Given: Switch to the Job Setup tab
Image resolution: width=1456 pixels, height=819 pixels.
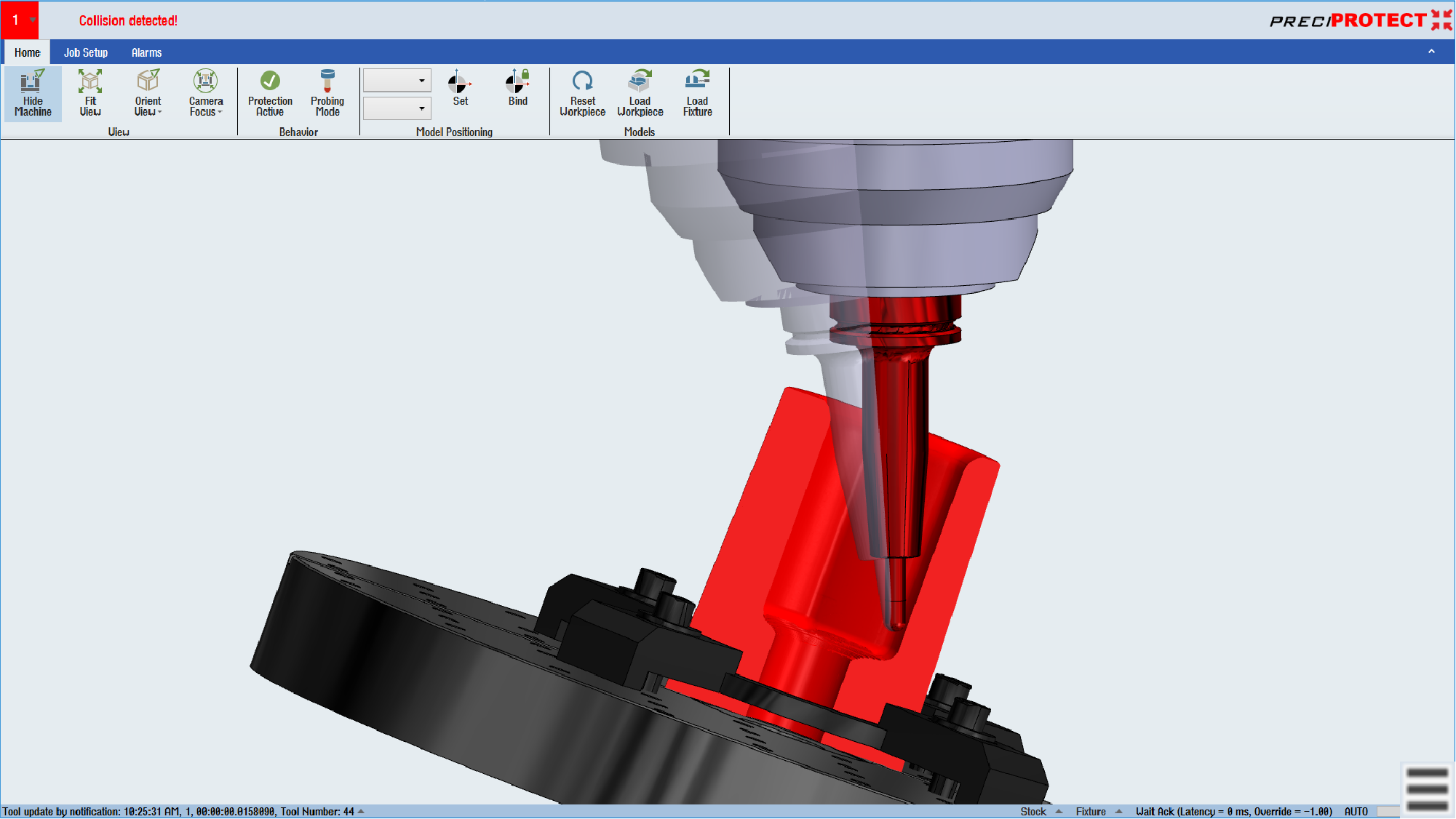Looking at the screenshot, I should point(86,52).
